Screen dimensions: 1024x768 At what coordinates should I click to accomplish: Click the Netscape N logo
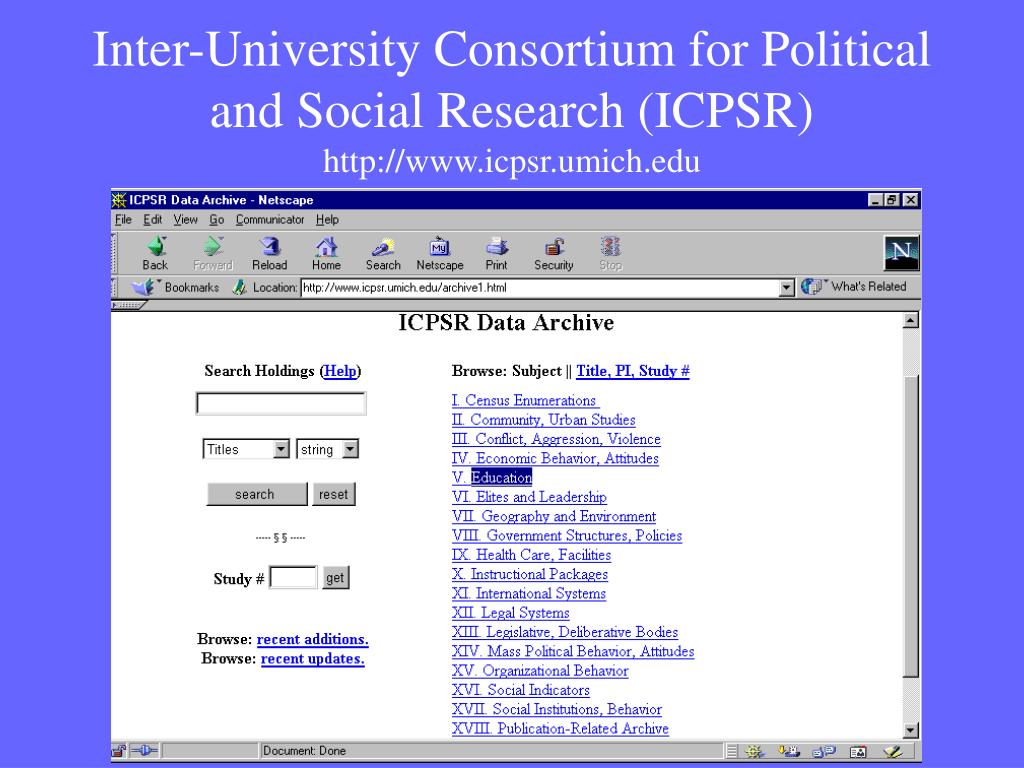[x=901, y=253]
